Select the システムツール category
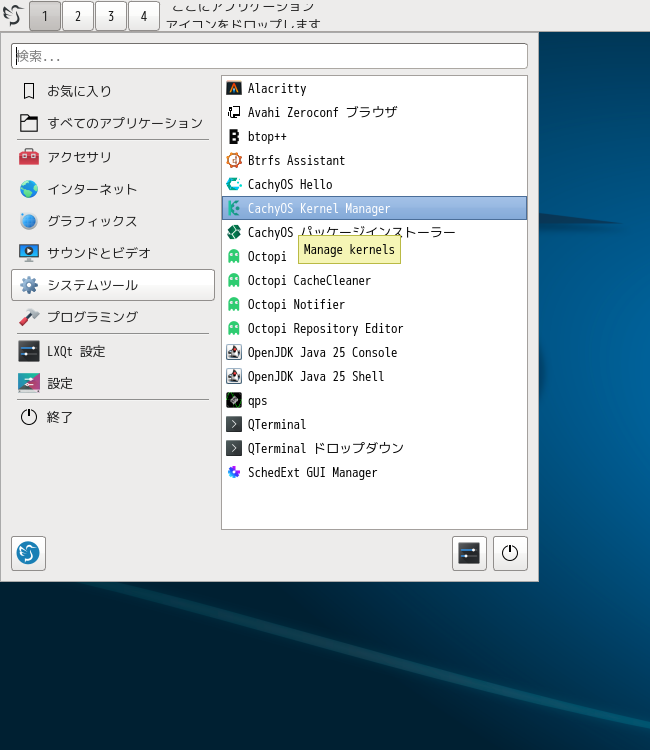The image size is (650, 750). click(x=113, y=285)
